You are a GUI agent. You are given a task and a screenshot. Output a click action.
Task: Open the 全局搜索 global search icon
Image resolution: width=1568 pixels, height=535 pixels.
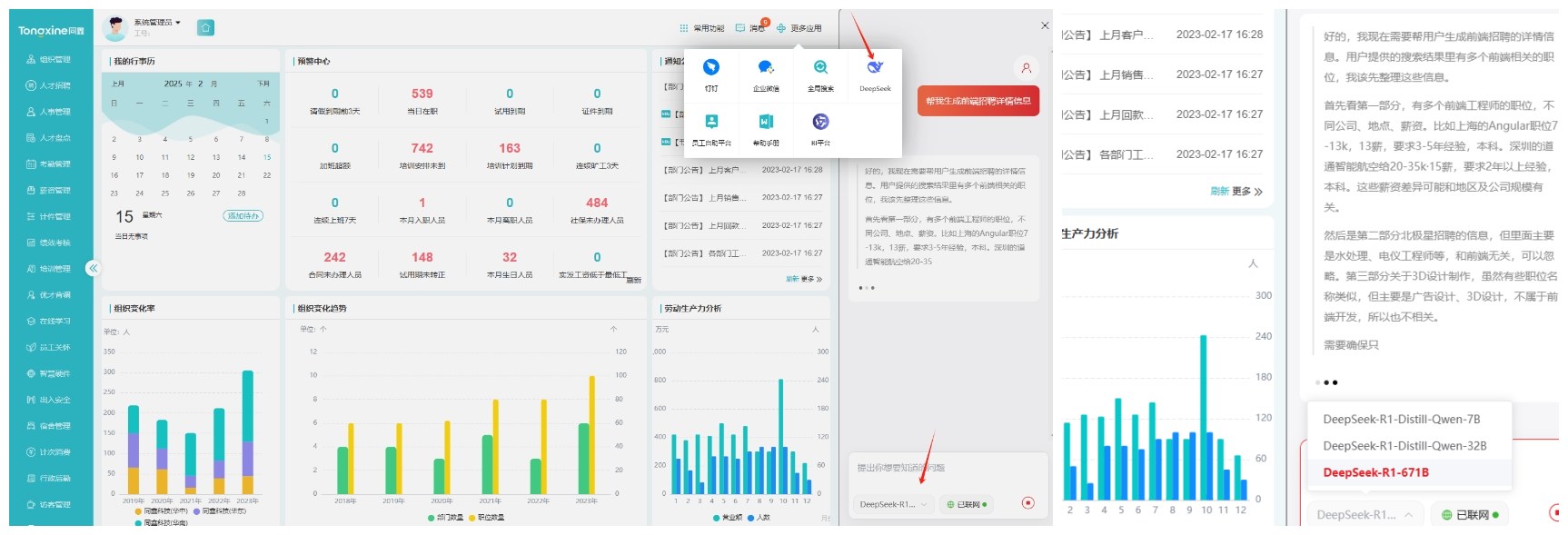(820, 68)
